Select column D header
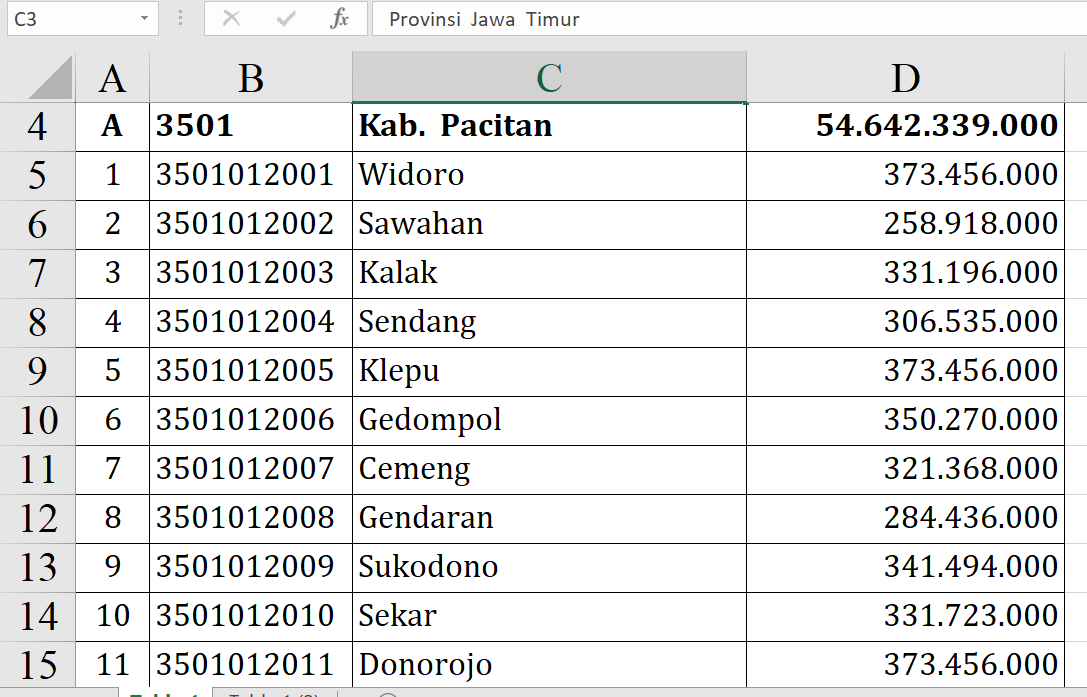This screenshot has width=1087, height=697. coord(905,77)
